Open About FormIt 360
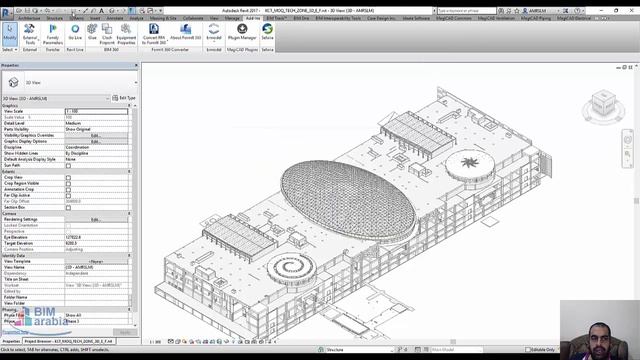The image size is (640, 360). point(185,32)
